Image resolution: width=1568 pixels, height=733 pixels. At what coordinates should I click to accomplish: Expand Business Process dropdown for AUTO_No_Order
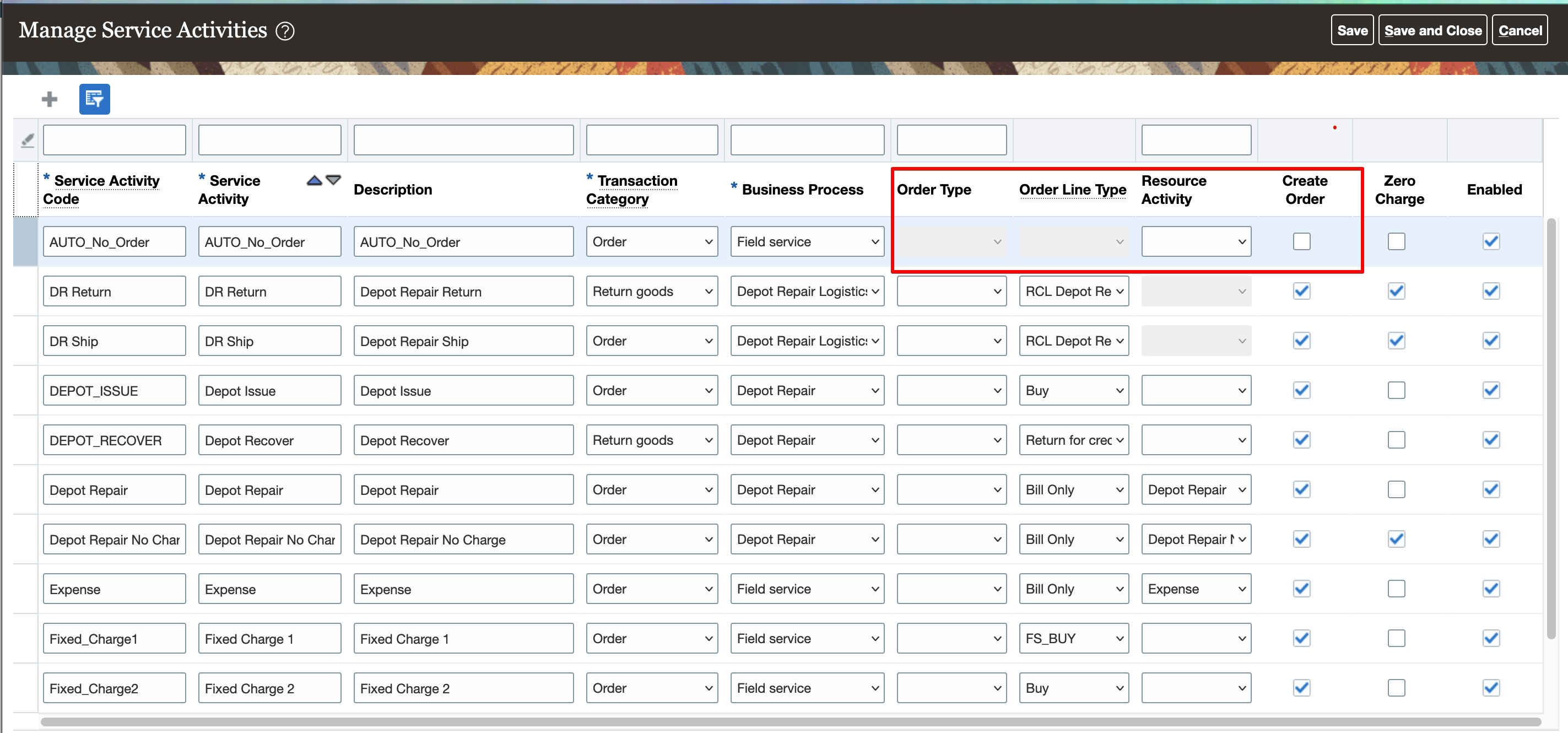(807, 242)
